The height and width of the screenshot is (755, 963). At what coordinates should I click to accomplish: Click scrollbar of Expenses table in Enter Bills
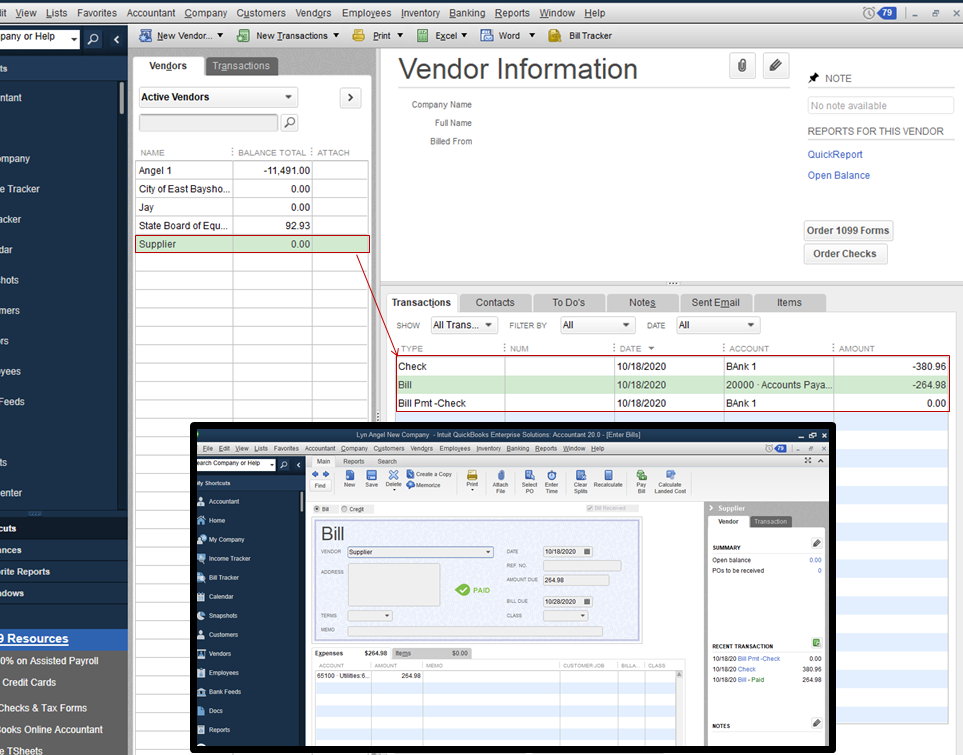coord(679,706)
